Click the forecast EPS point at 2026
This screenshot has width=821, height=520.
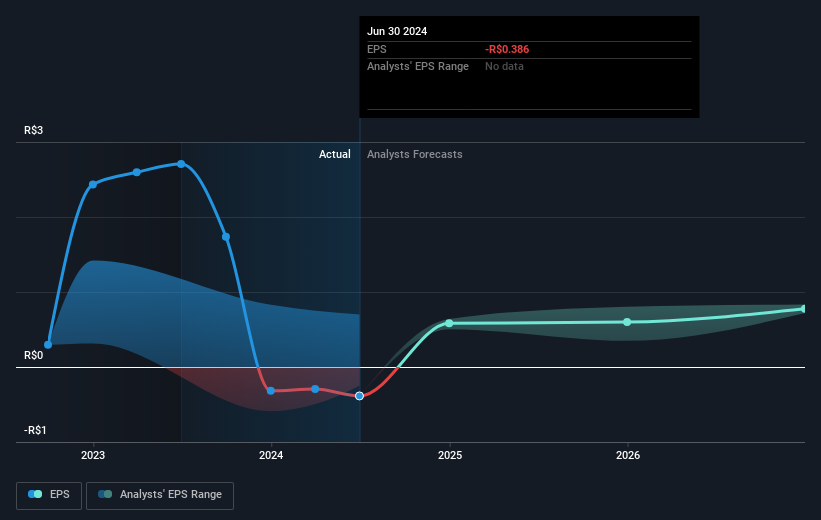(x=627, y=322)
